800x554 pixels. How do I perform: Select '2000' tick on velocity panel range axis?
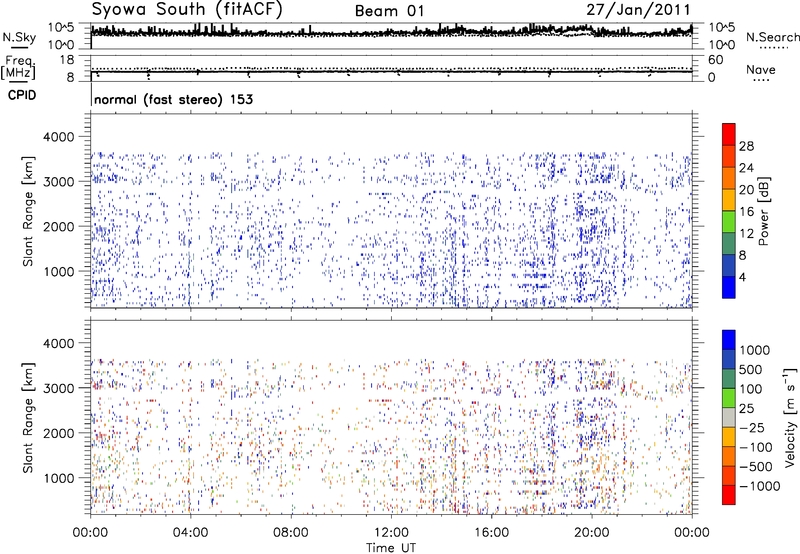click(x=59, y=433)
